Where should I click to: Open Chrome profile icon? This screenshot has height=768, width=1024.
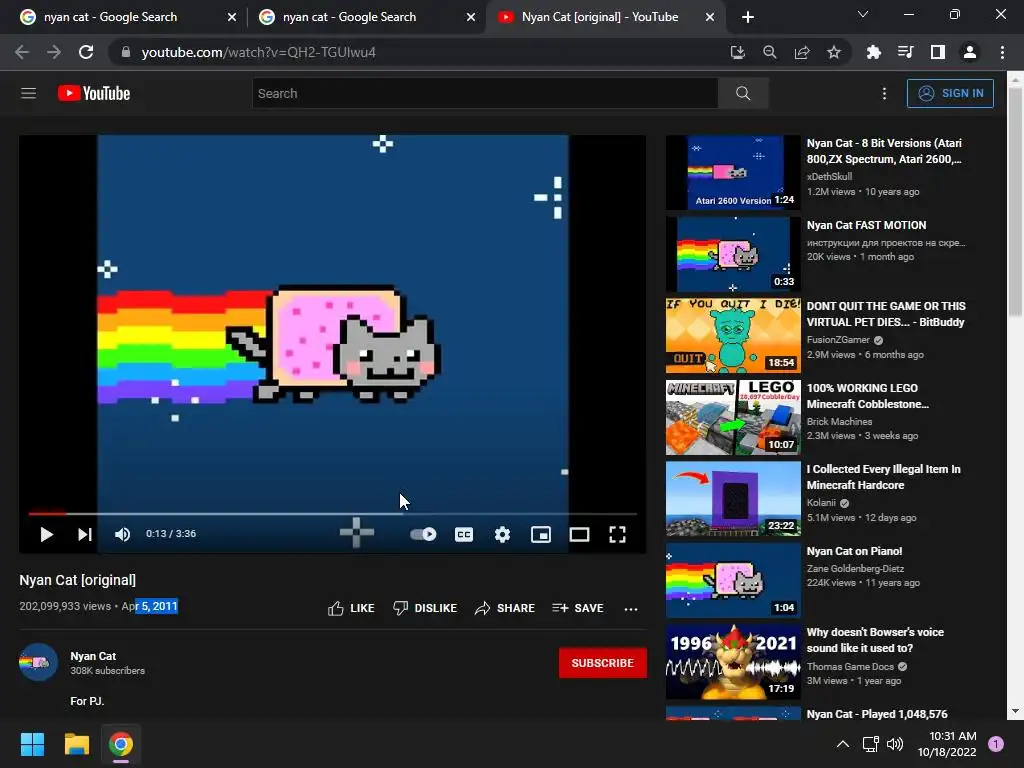tap(970, 52)
